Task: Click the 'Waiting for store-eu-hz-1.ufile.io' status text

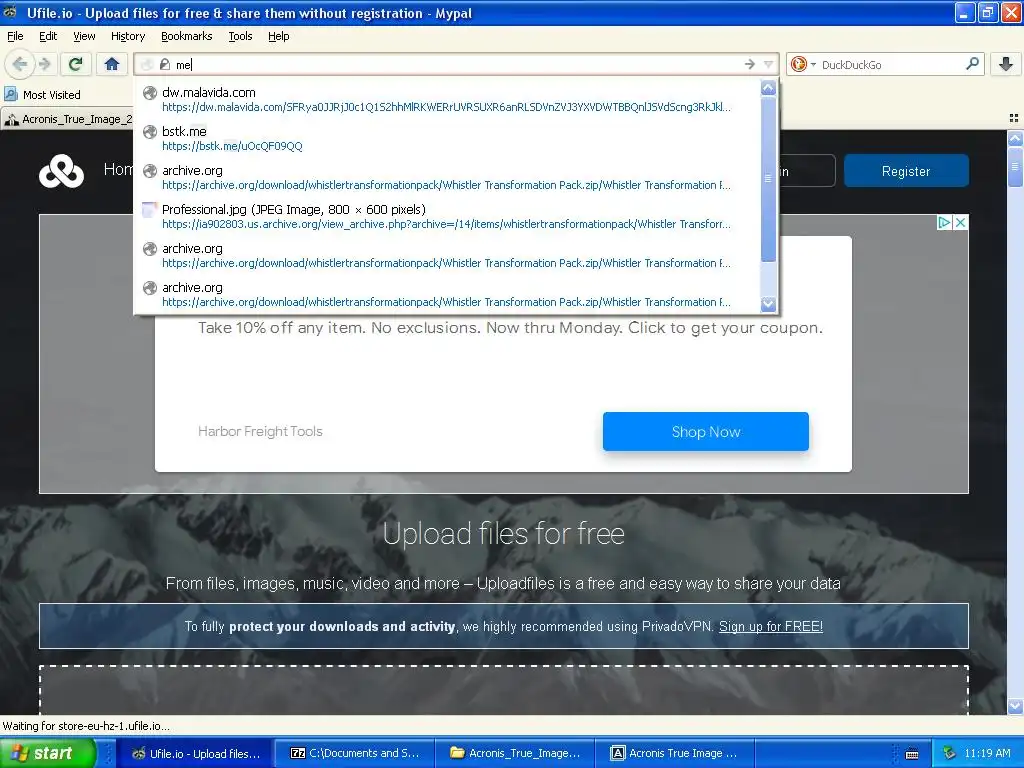Action: [x=86, y=726]
